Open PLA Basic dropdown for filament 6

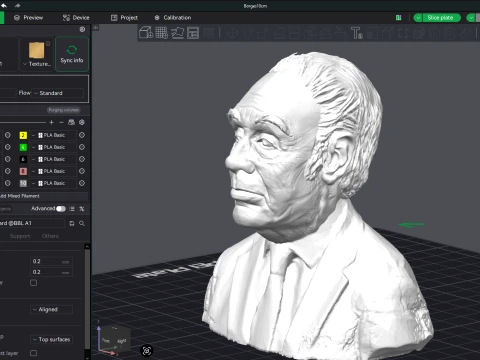click(x=53, y=159)
